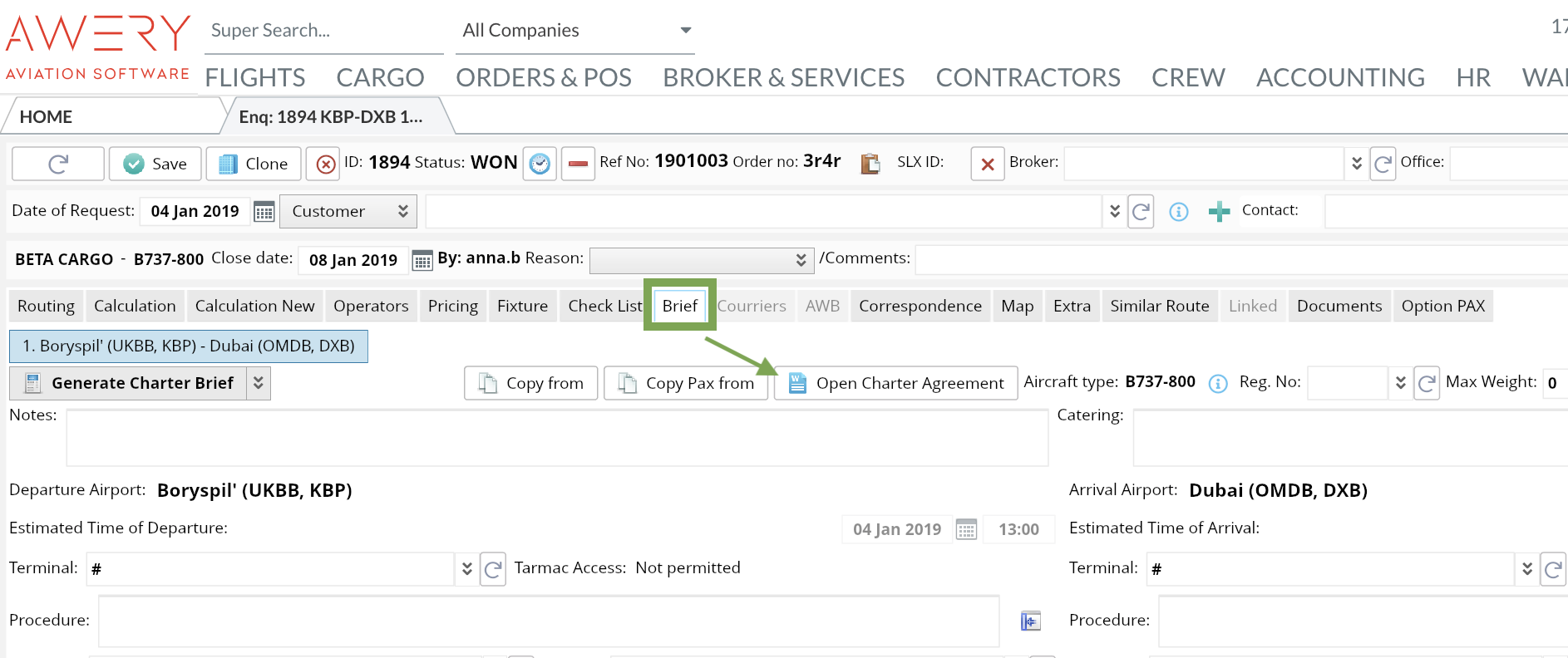
Task: Expand the All Companies dropdown
Action: pos(685,31)
